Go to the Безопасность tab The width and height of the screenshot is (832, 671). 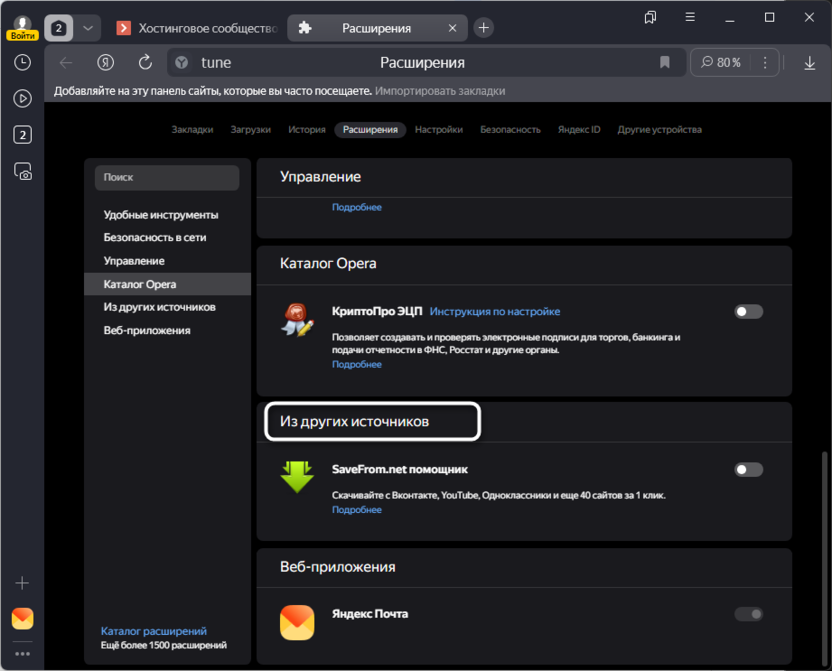[510, 129]
